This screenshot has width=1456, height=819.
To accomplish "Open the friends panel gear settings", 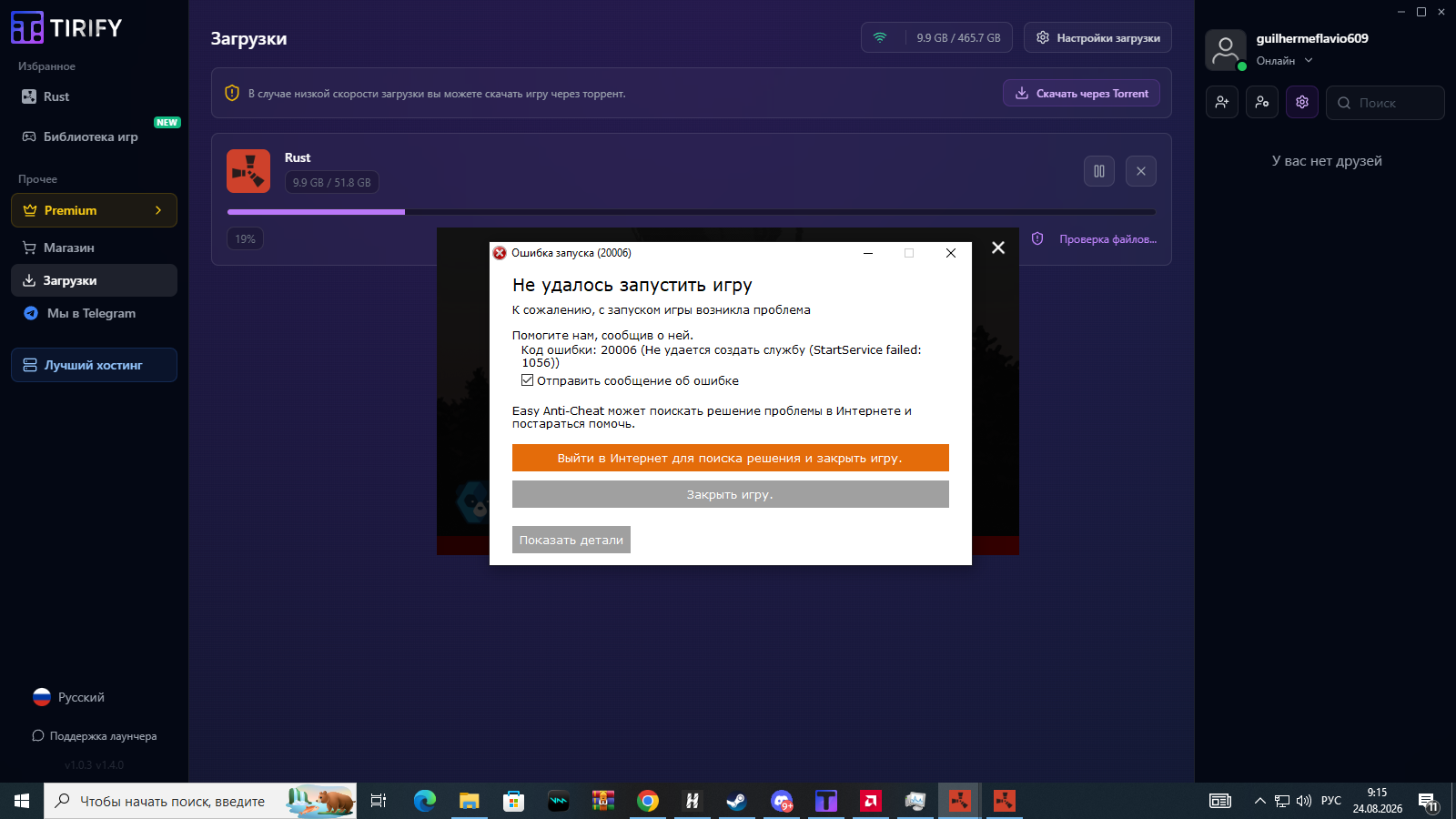I will tap(1302, 103).
